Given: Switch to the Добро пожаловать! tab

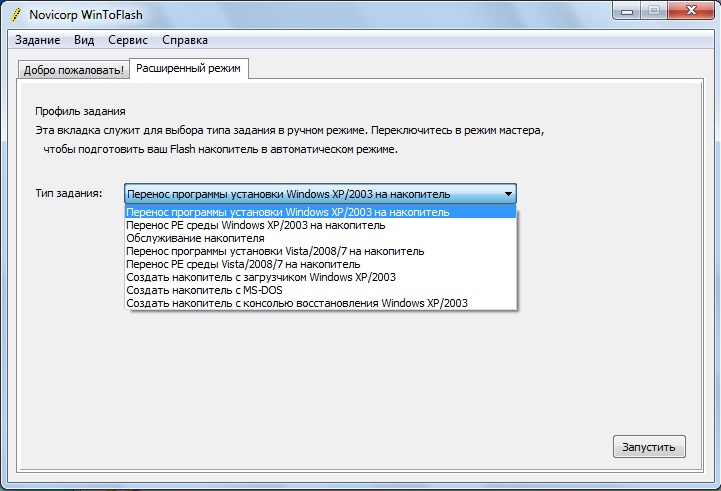Looking at the screenshot, I should [x=74, y=70].
